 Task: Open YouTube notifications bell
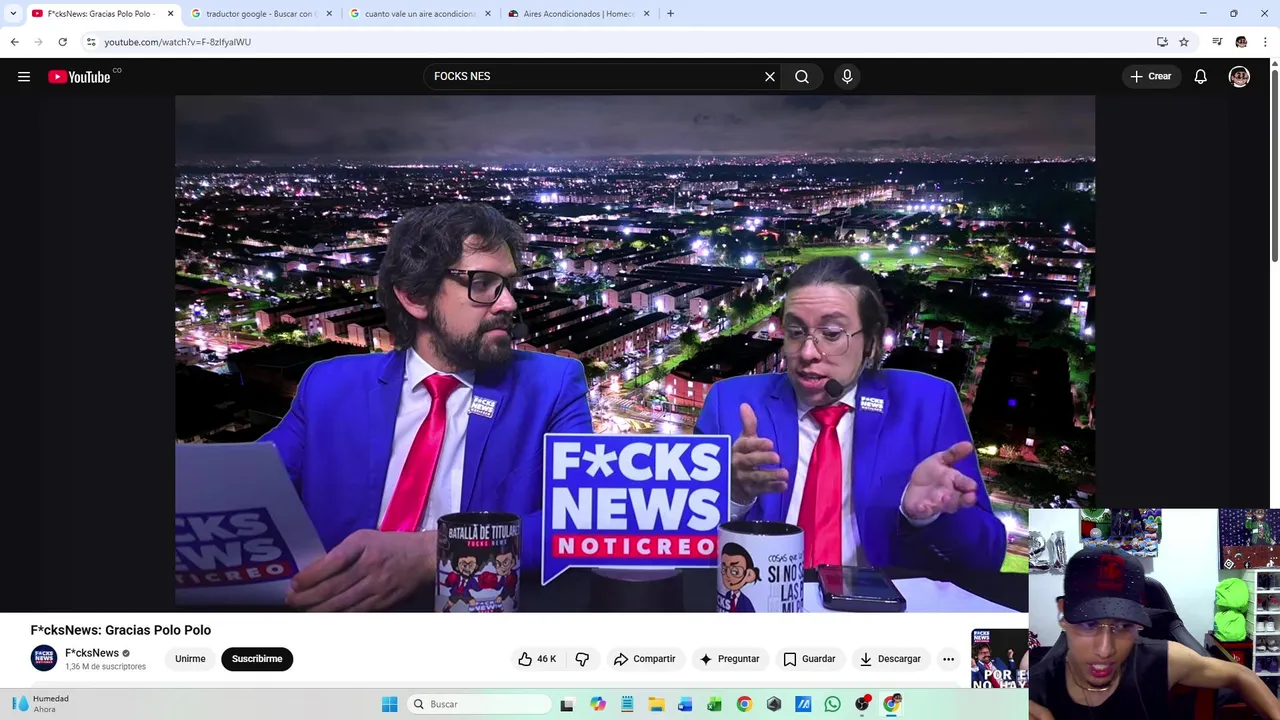1200,76
